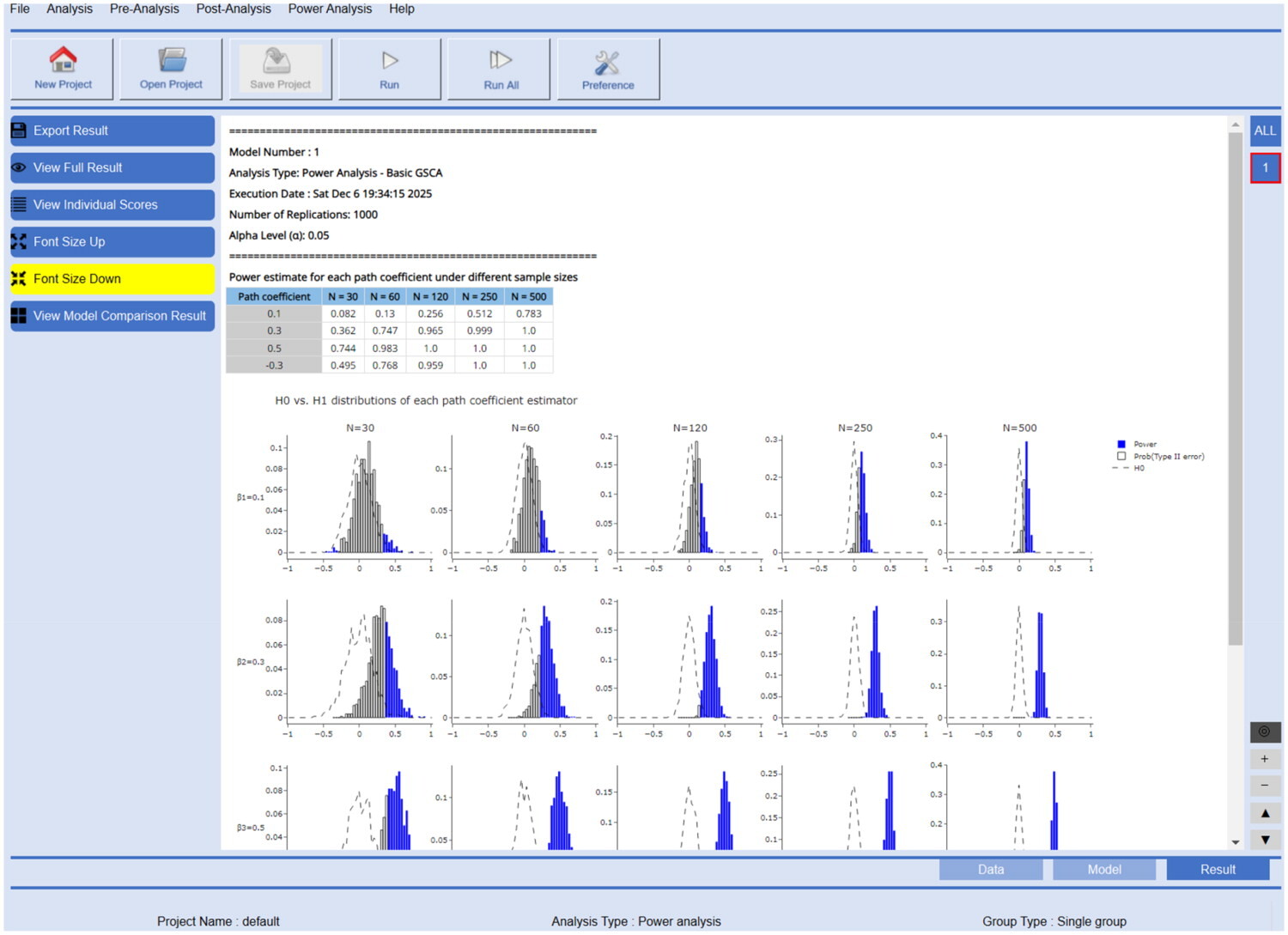The height and width of the screenshot is (935, 1288).
Task: View Full Result with eye icon
Action: [x=112, y=167]
